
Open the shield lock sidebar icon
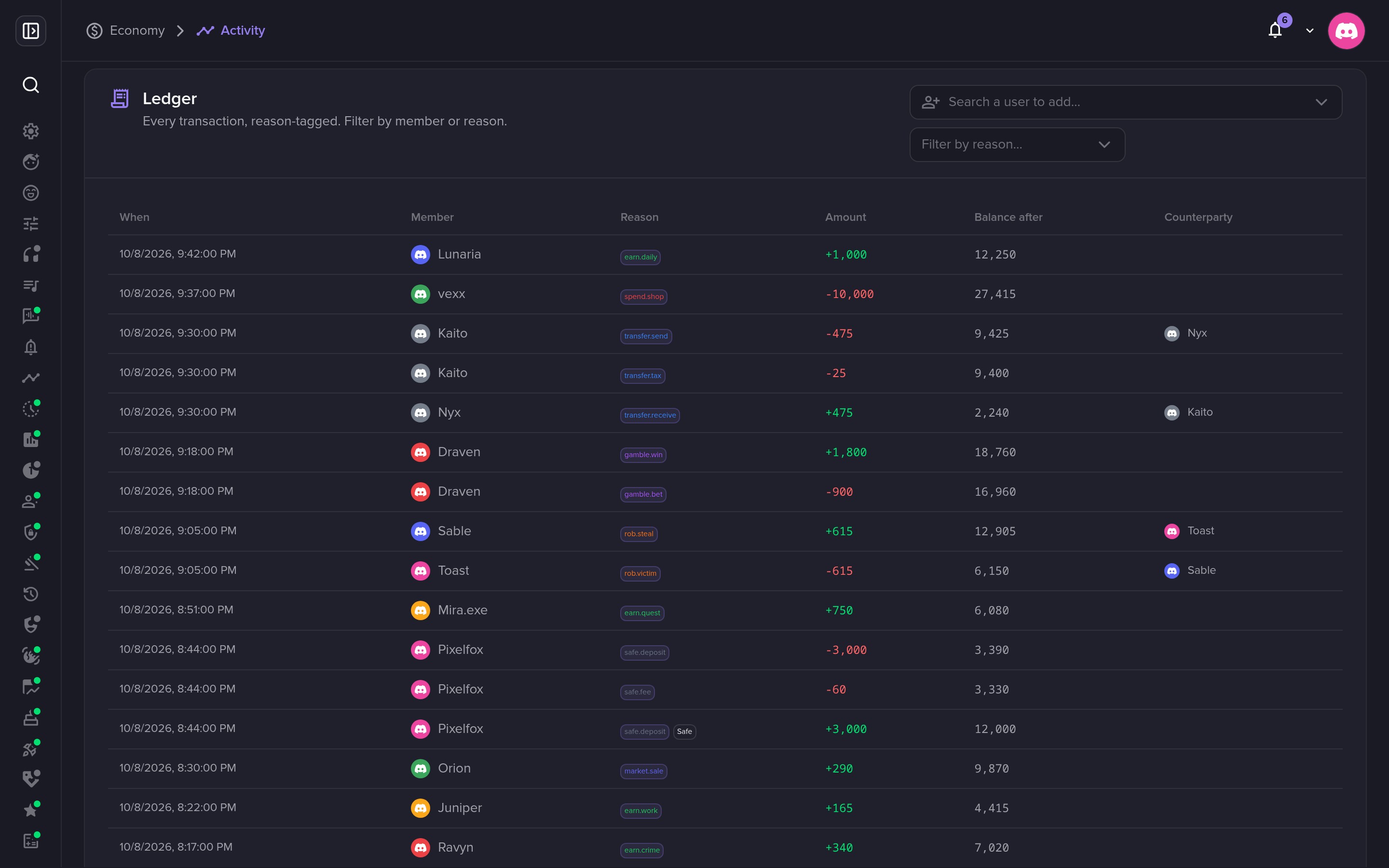click(x=30, y=532)
